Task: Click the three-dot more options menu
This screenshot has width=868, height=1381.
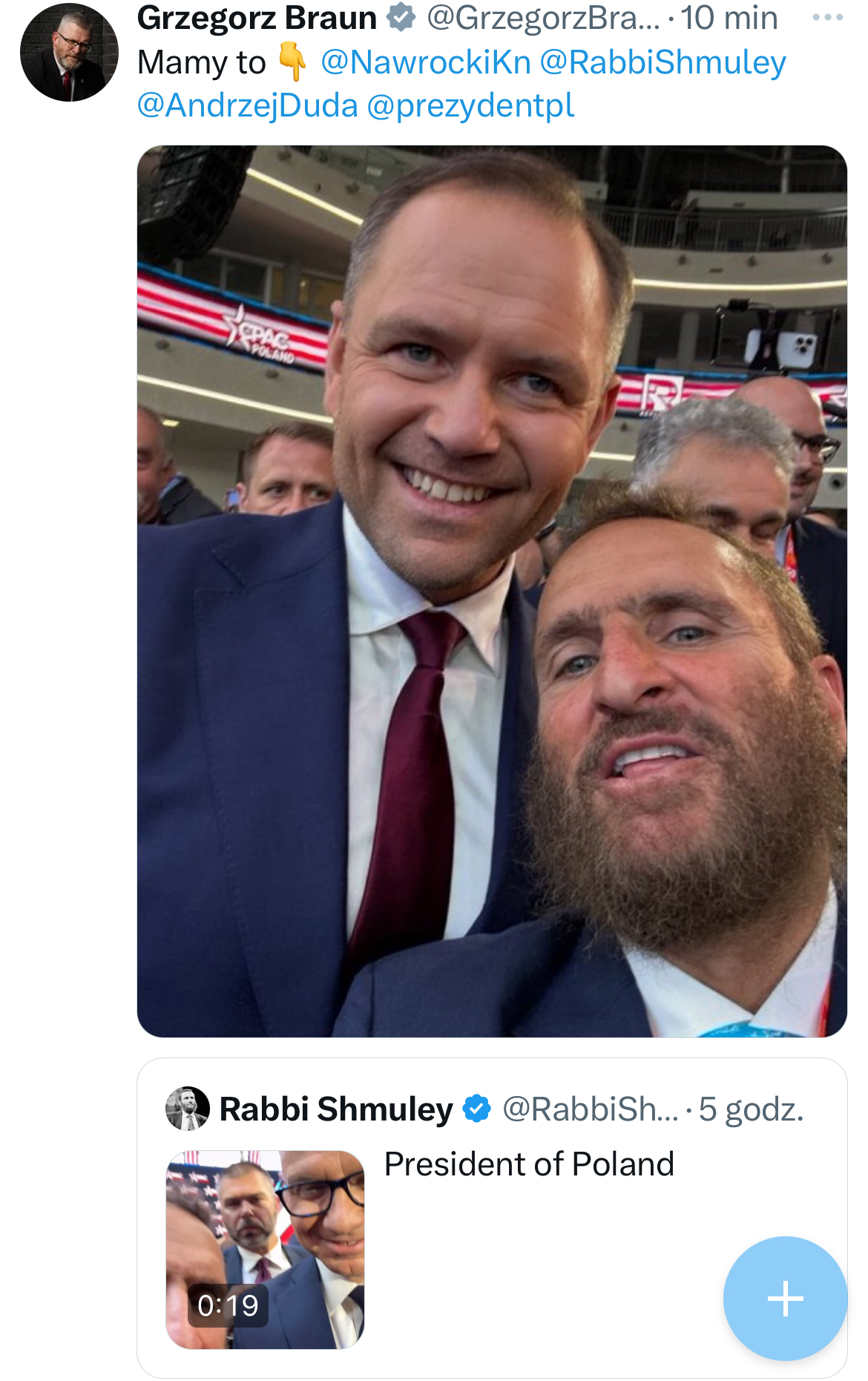Action: [827, 18]
